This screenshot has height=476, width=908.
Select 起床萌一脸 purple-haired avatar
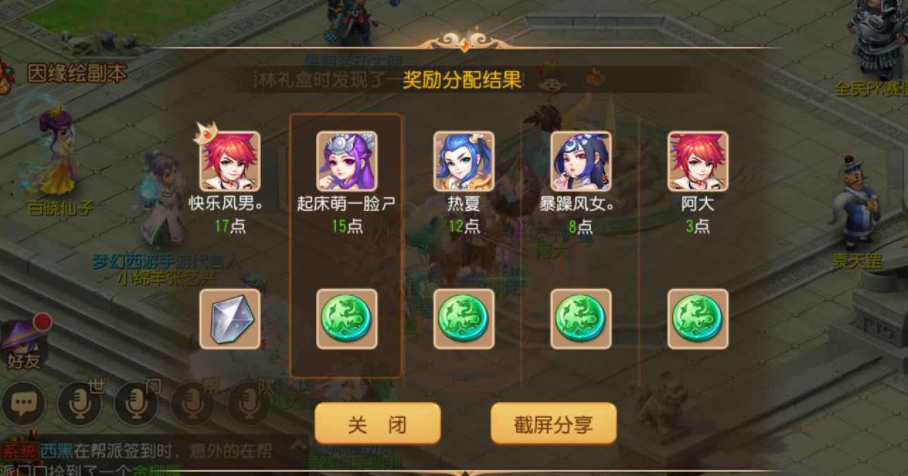pos(347,161)
